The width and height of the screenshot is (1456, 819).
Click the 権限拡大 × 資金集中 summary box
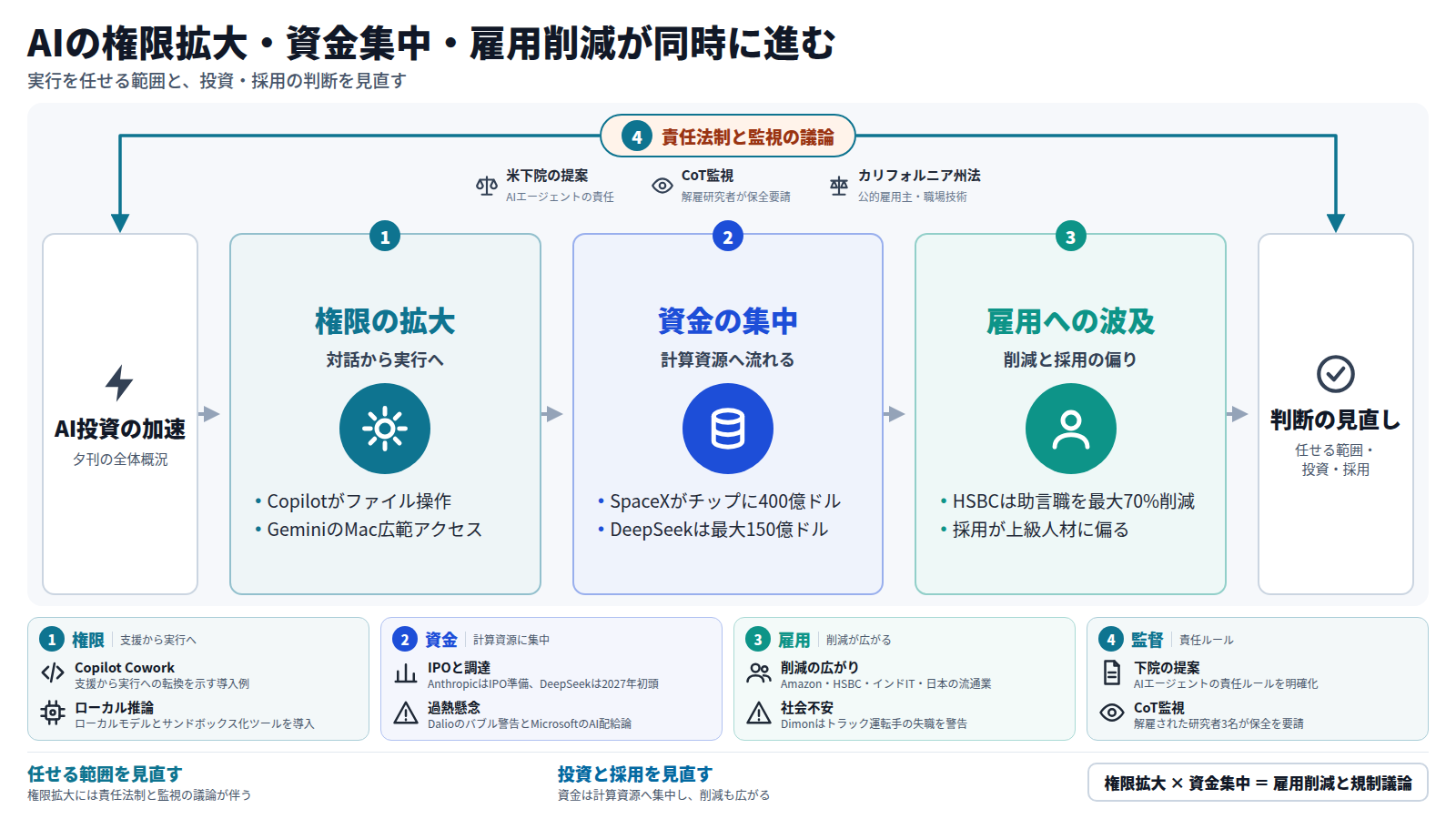[1258, 783]
